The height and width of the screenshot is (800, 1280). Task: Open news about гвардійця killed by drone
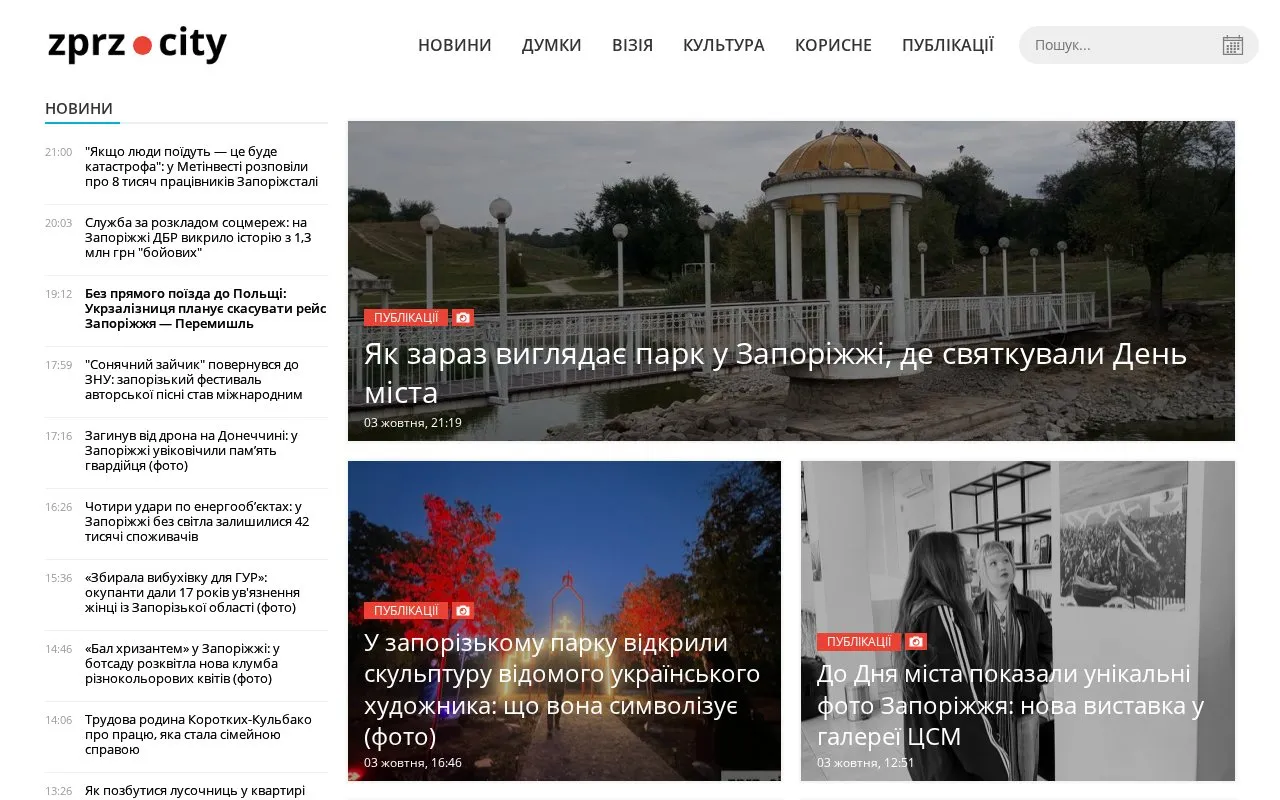(192, 451)
